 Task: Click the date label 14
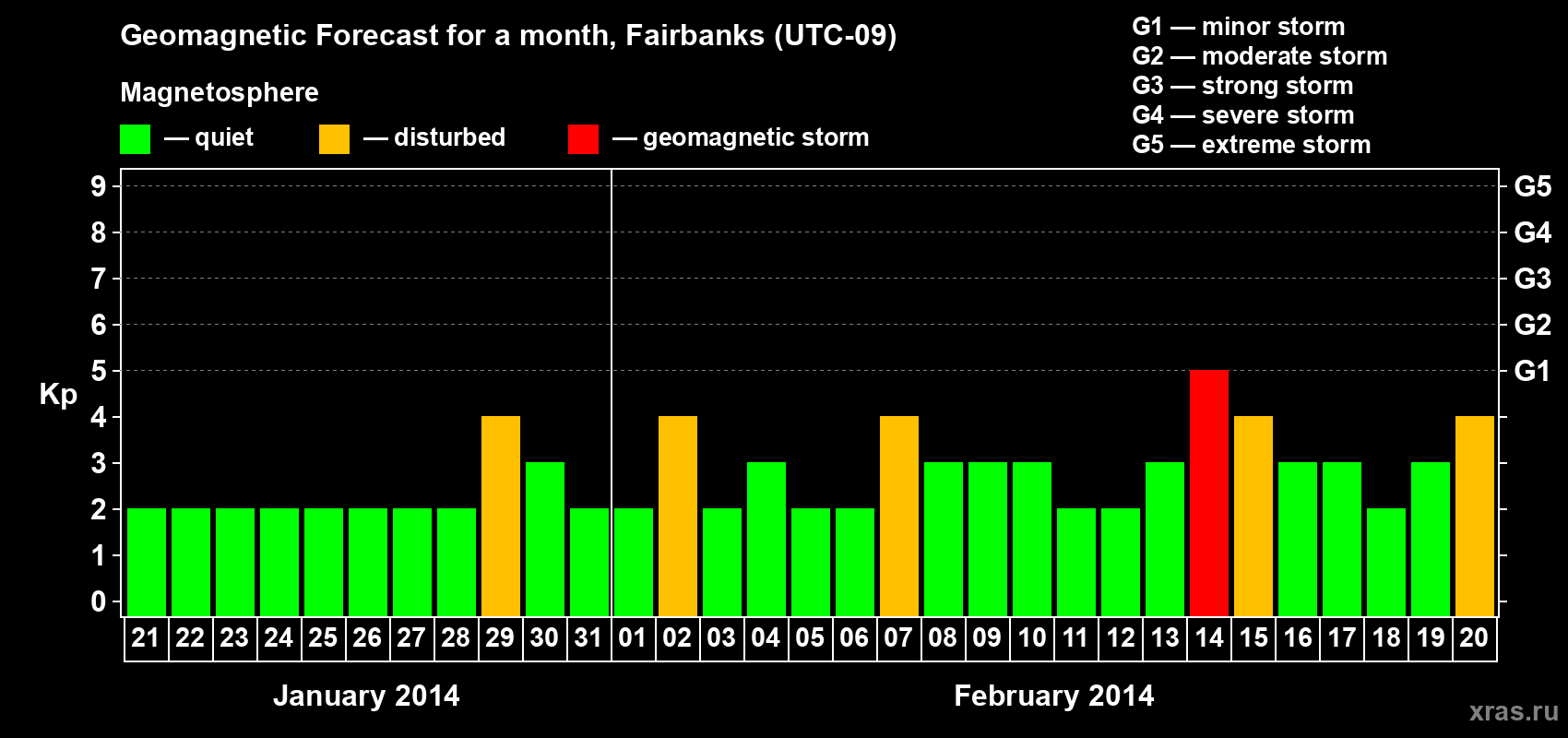point(1208,638)
